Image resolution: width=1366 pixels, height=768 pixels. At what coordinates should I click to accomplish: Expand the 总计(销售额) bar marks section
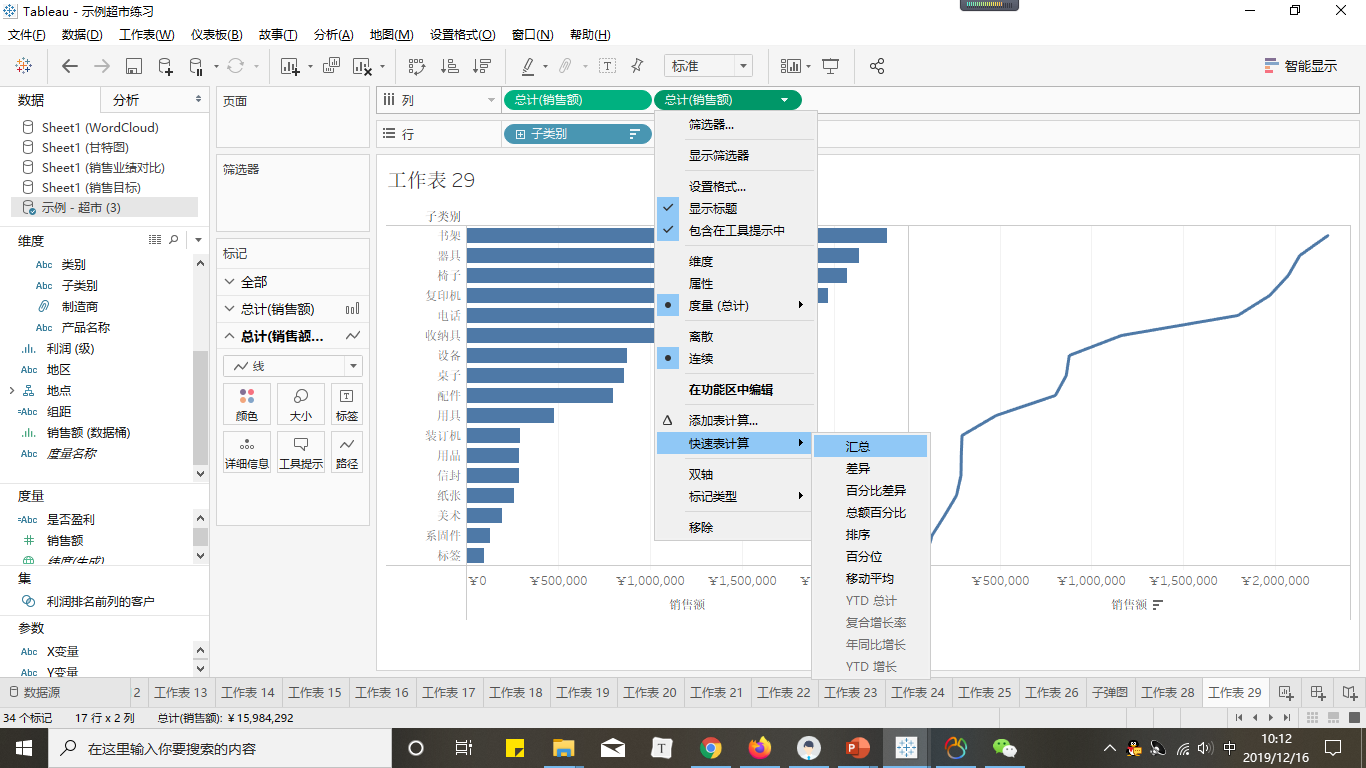(x=230, y=310)
